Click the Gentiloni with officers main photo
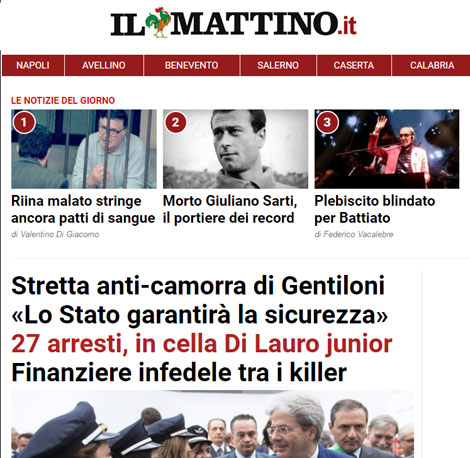This screenshot has width=470, height=458. (x=213, y=424)
